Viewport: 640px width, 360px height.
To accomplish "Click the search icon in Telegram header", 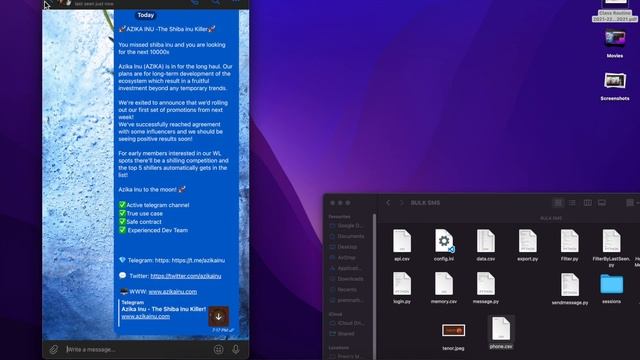I will pos(216,2).
